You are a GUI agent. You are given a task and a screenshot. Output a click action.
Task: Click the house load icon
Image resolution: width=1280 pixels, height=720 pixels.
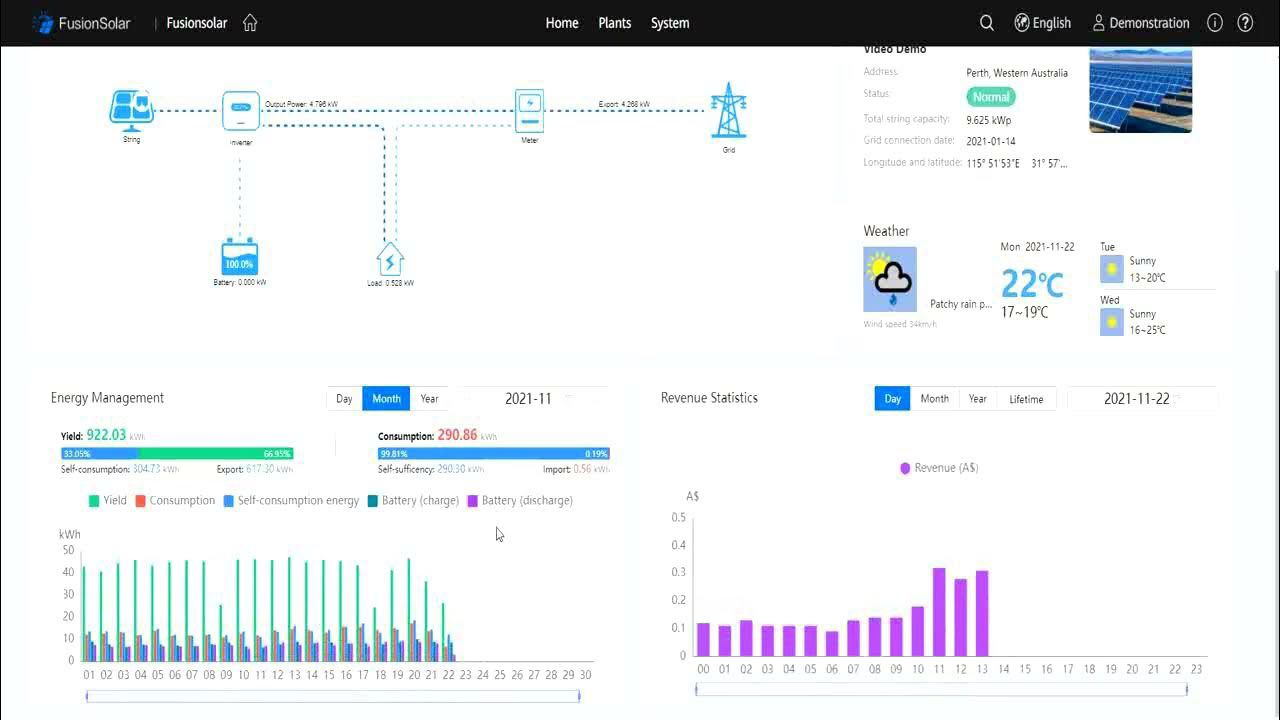390,258
